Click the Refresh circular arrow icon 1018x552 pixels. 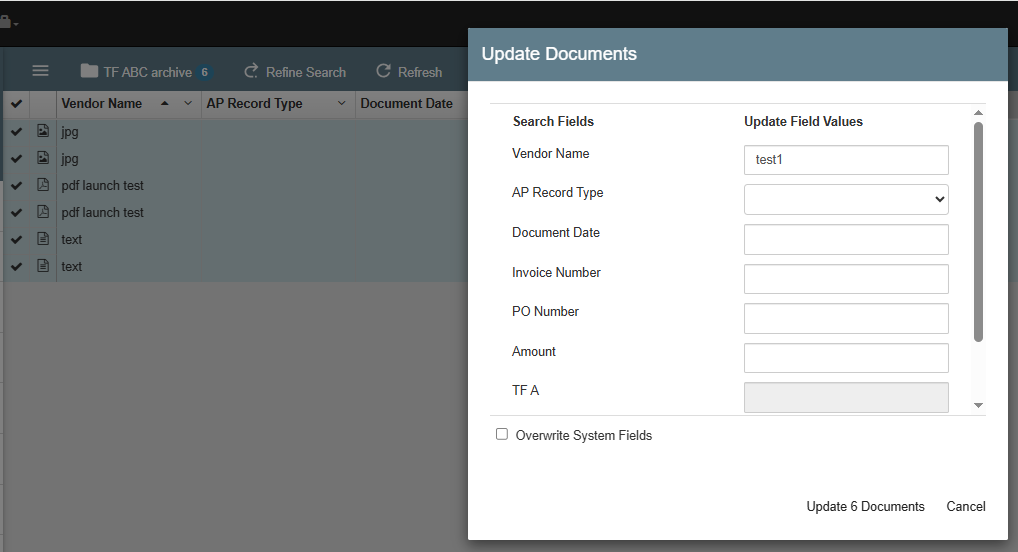(383, 71)
